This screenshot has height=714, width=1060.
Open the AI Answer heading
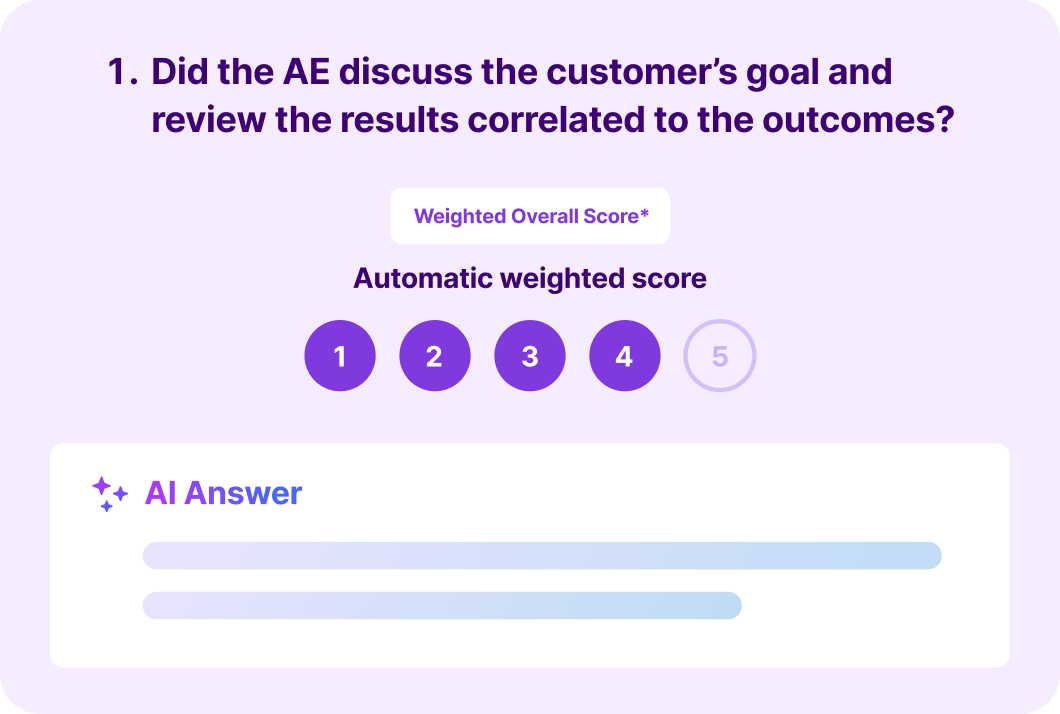click(223, 493)
